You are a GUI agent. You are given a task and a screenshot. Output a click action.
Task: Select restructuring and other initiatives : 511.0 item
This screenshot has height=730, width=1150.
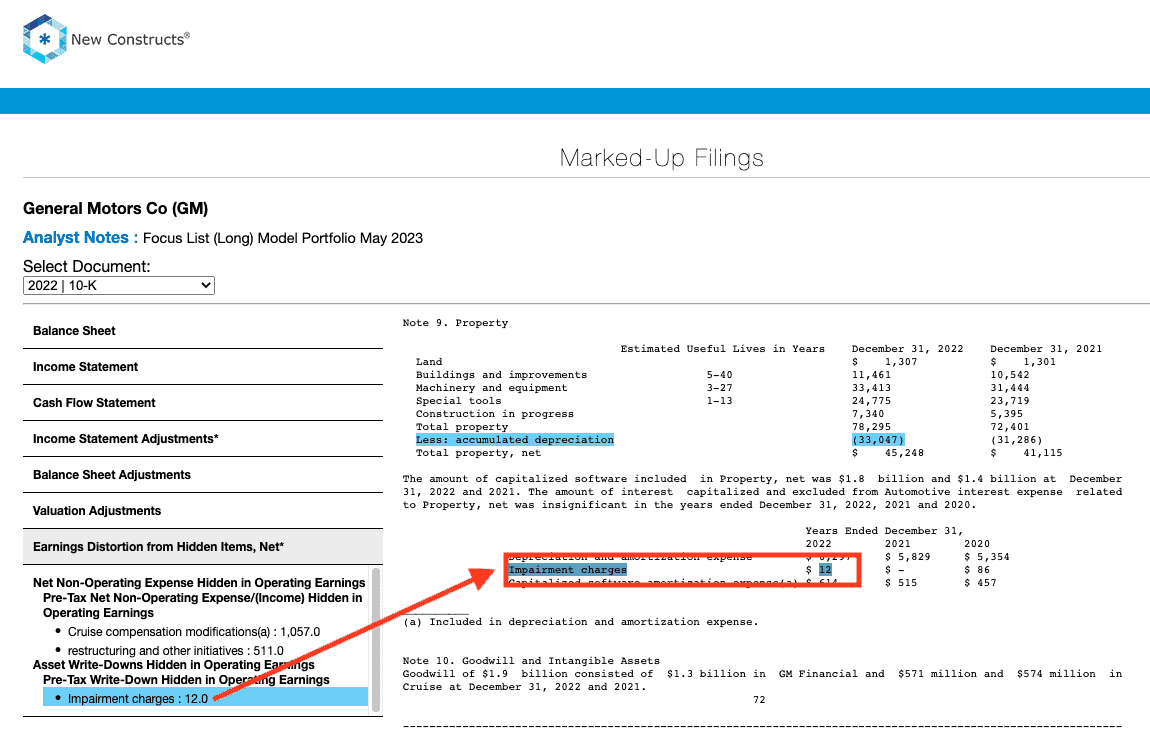click(x=175, y=651)
